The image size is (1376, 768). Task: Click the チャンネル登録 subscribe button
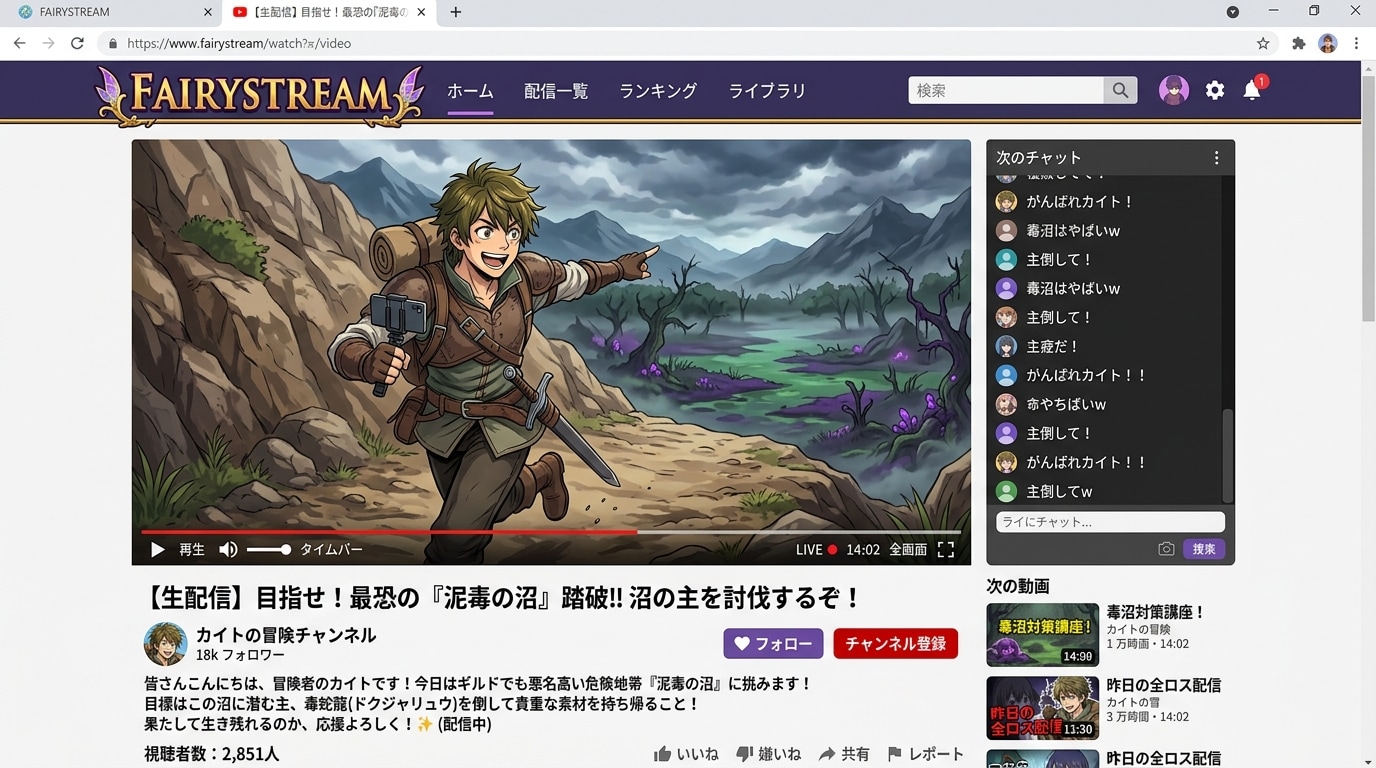896,644
